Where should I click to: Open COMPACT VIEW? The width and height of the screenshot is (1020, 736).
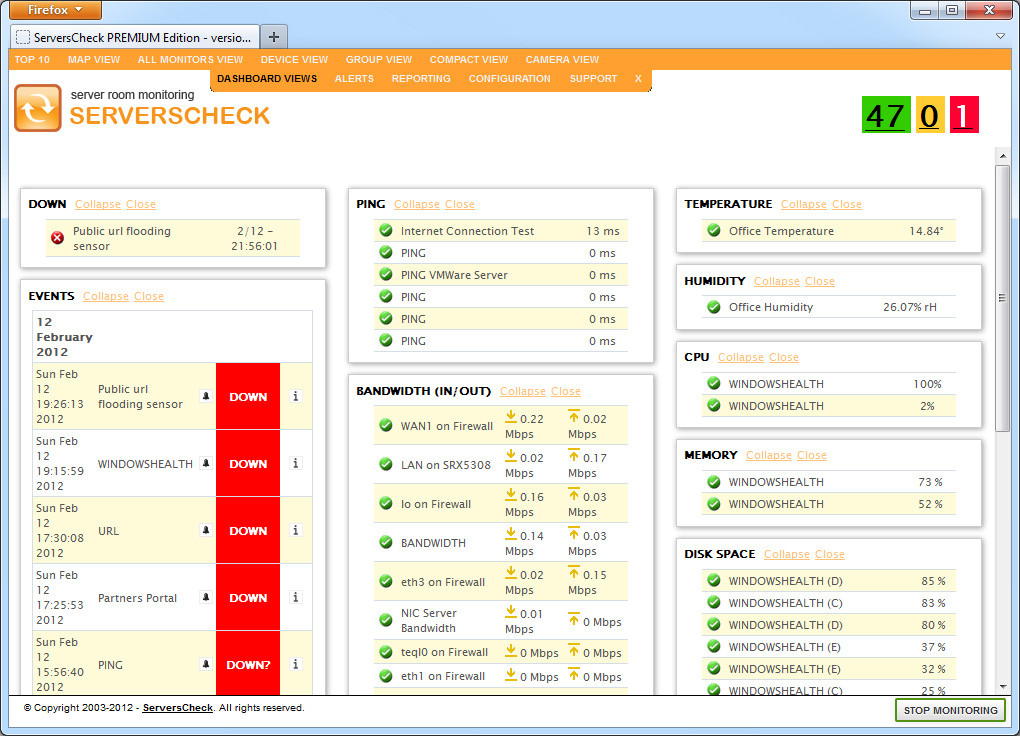pos(468,59)
